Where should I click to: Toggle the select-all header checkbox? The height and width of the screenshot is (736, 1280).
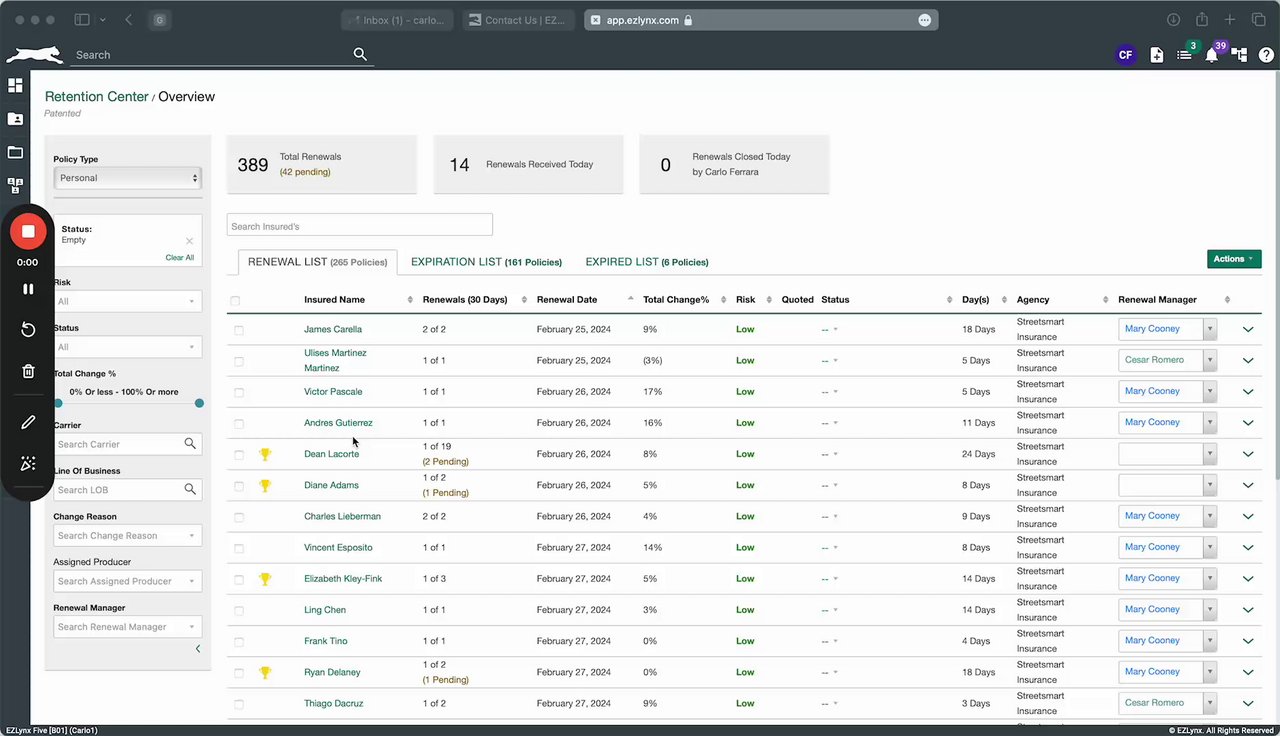click(x=235, y=300)
